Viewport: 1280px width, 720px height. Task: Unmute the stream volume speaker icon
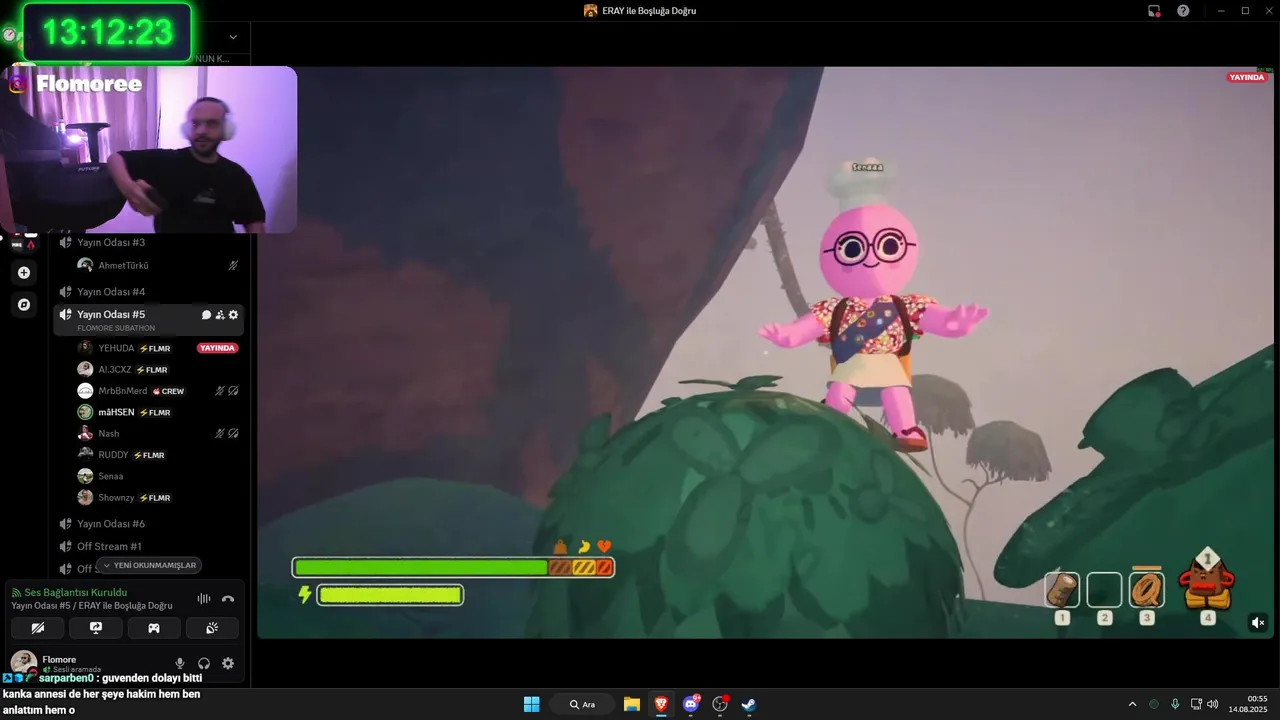1258,623
